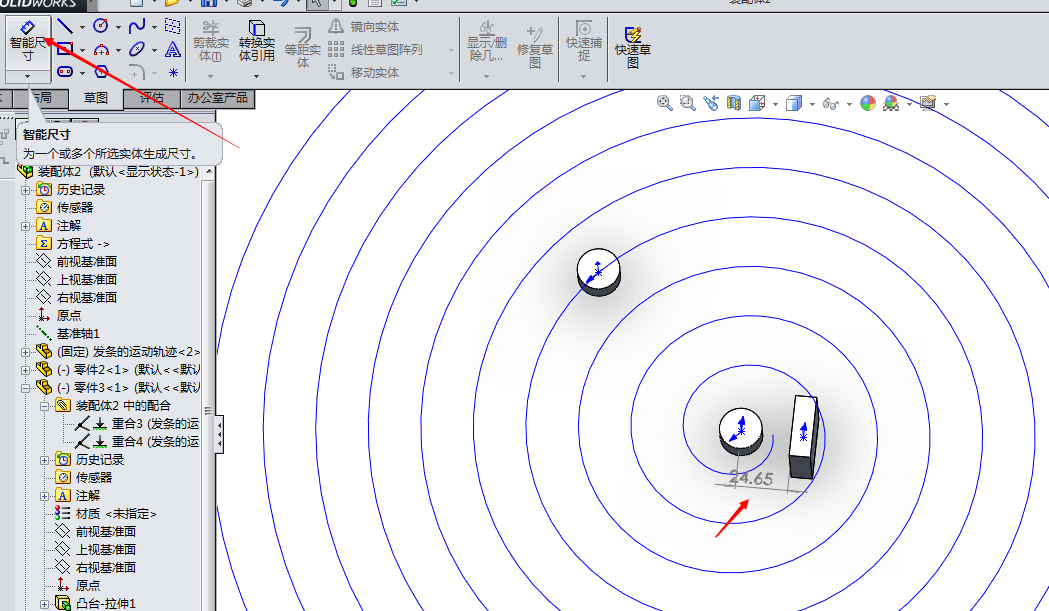Image resolution: width=1049 pixels, height=611 pixels.
Task: Click the Previous View icon
Action: pos(710,103)
